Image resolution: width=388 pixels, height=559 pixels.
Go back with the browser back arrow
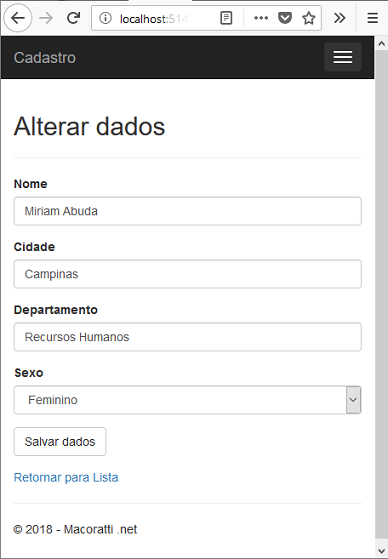coord(17,18)
